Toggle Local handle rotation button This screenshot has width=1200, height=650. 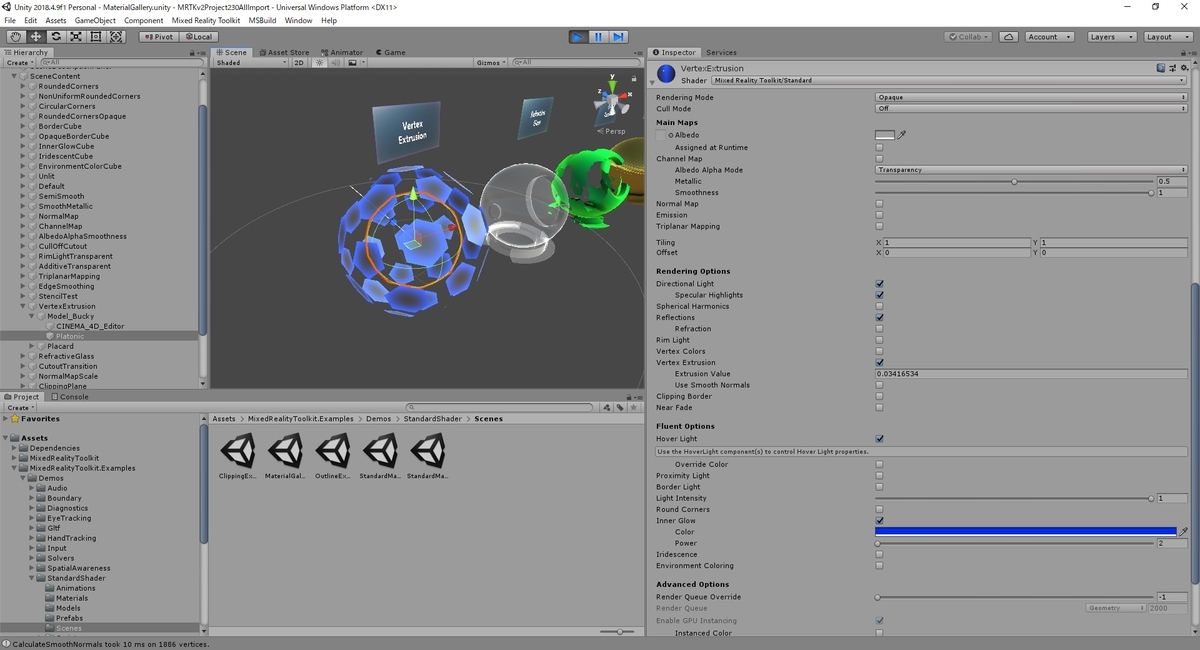(x=197, y=37)
